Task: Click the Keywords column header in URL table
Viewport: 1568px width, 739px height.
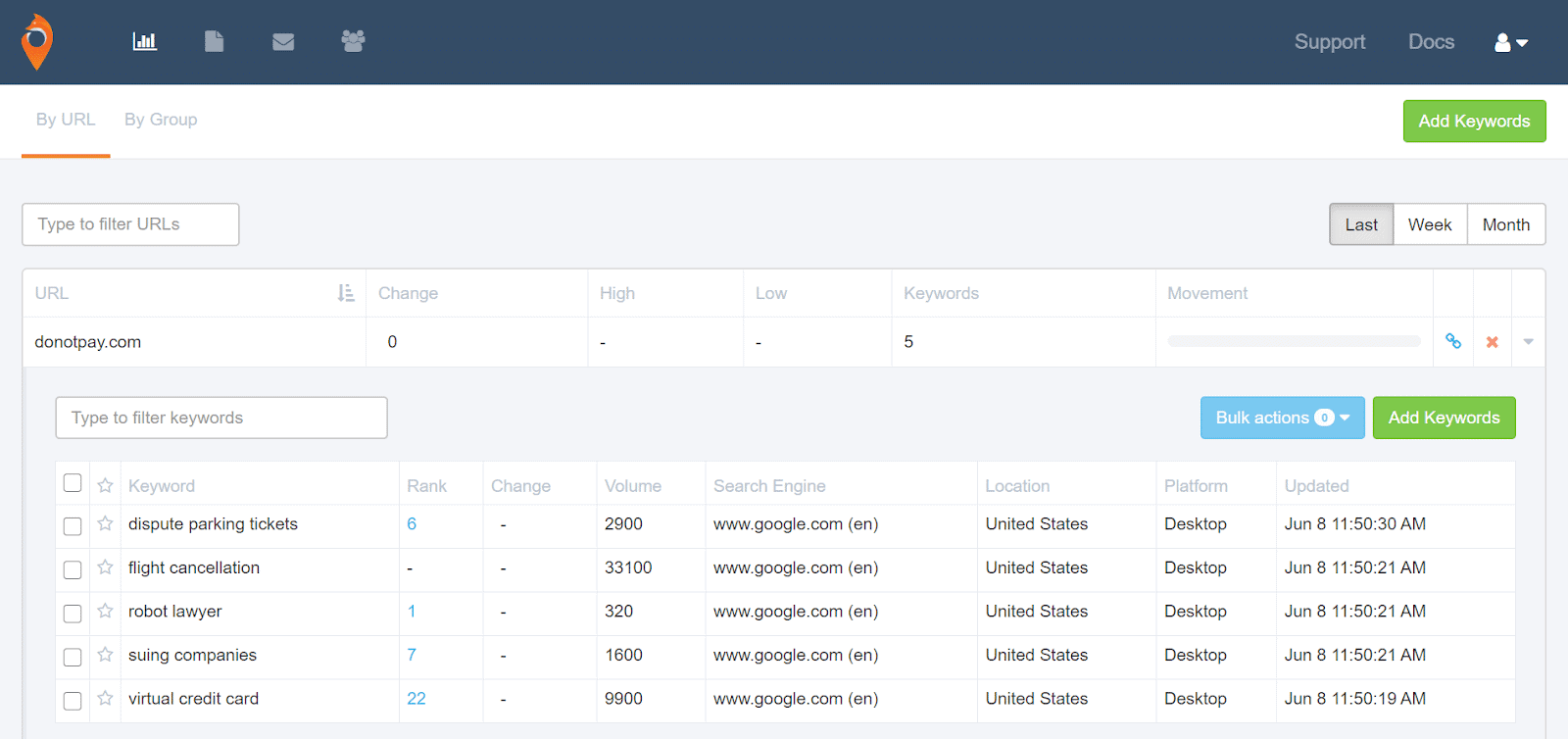Action: click(x=941, y=293)
